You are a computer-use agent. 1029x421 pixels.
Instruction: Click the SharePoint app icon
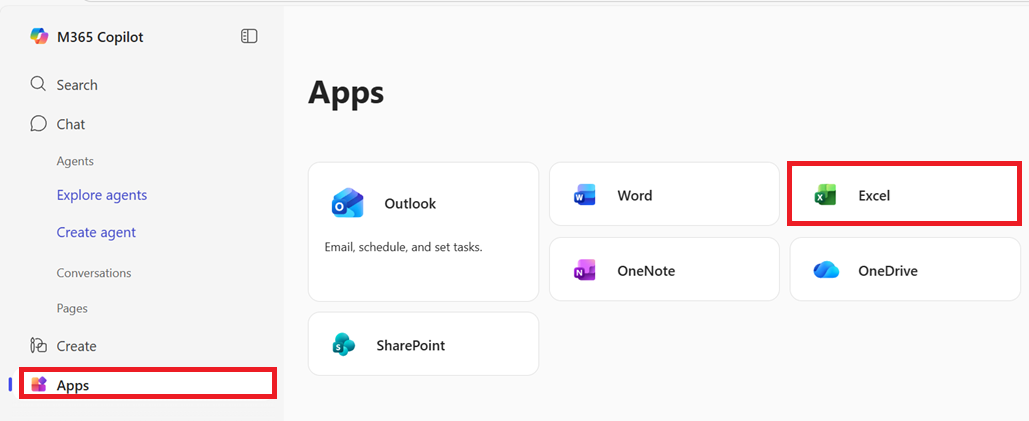(x=343, y=345)
